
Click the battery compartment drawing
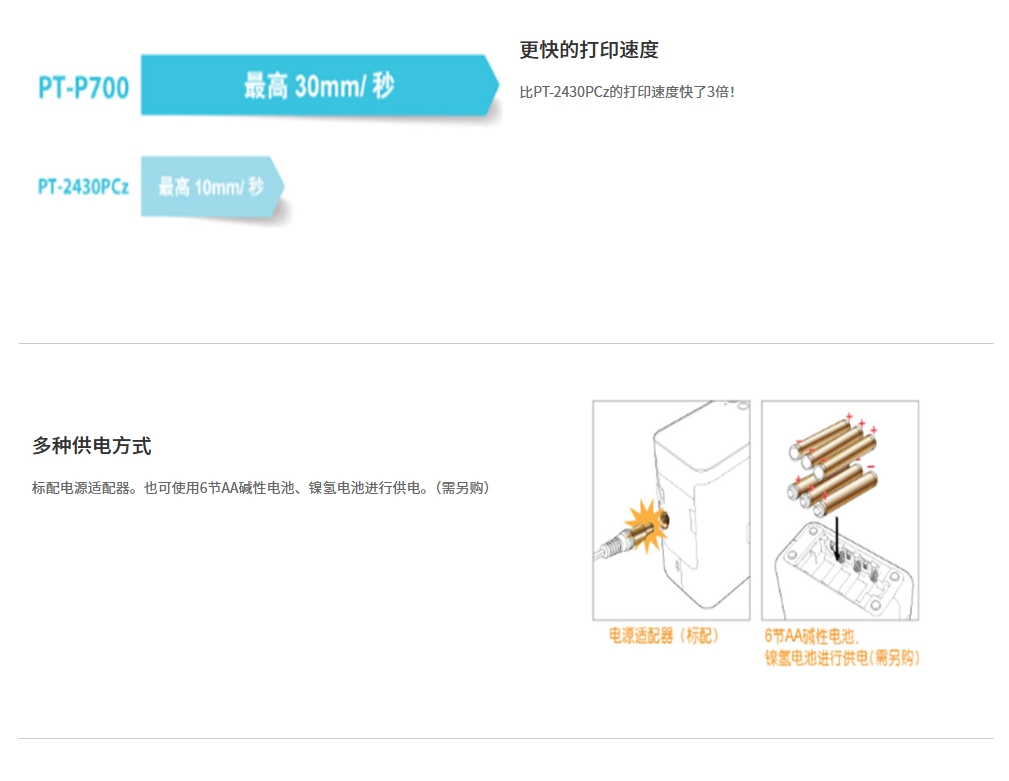843,571
